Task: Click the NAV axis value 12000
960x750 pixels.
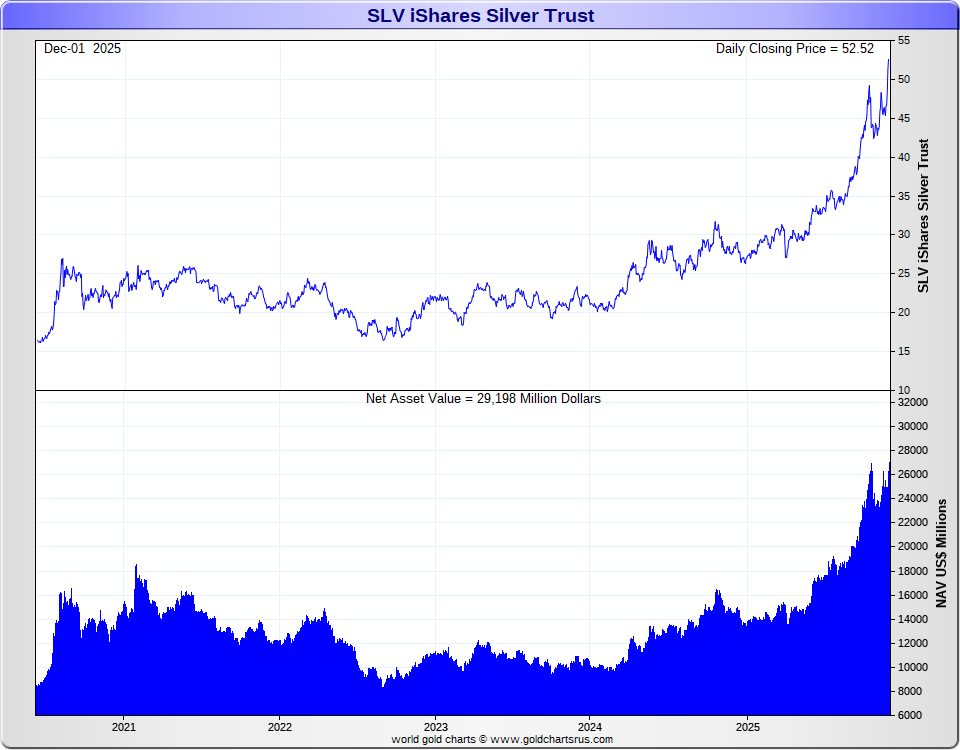Action: point(912,643)
